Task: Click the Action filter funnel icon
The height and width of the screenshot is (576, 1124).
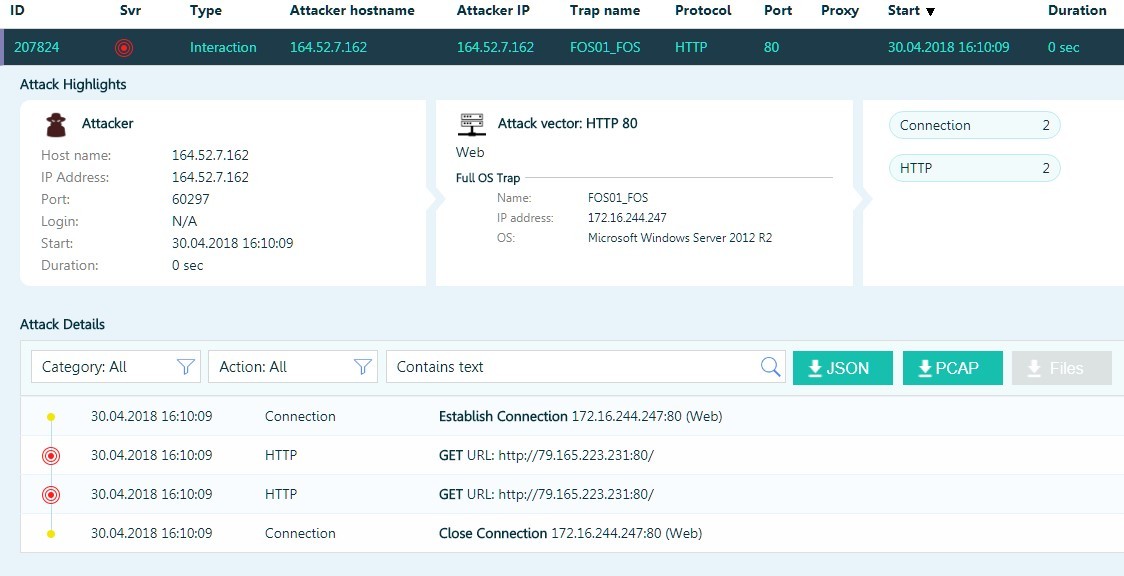Action: pyautogui.click(x=363, y=367)
